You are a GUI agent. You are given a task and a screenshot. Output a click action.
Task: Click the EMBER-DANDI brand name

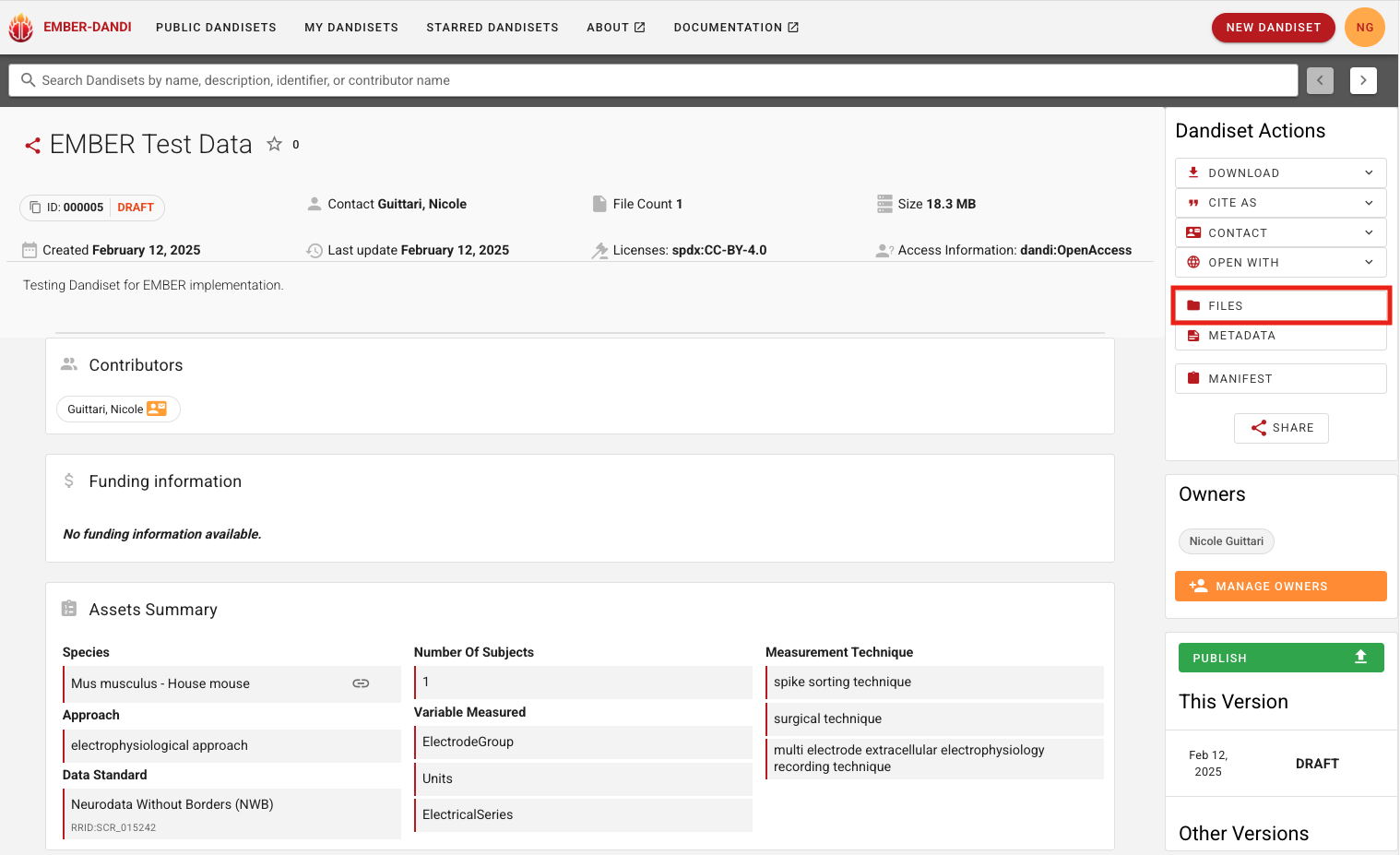[88, 27]
